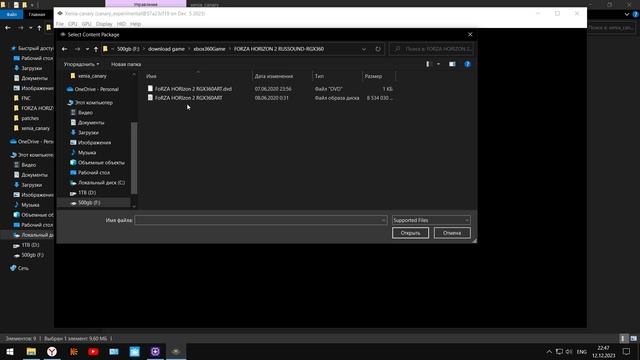
Task: Show hidden system tray icons
Action: coord(549,351)
